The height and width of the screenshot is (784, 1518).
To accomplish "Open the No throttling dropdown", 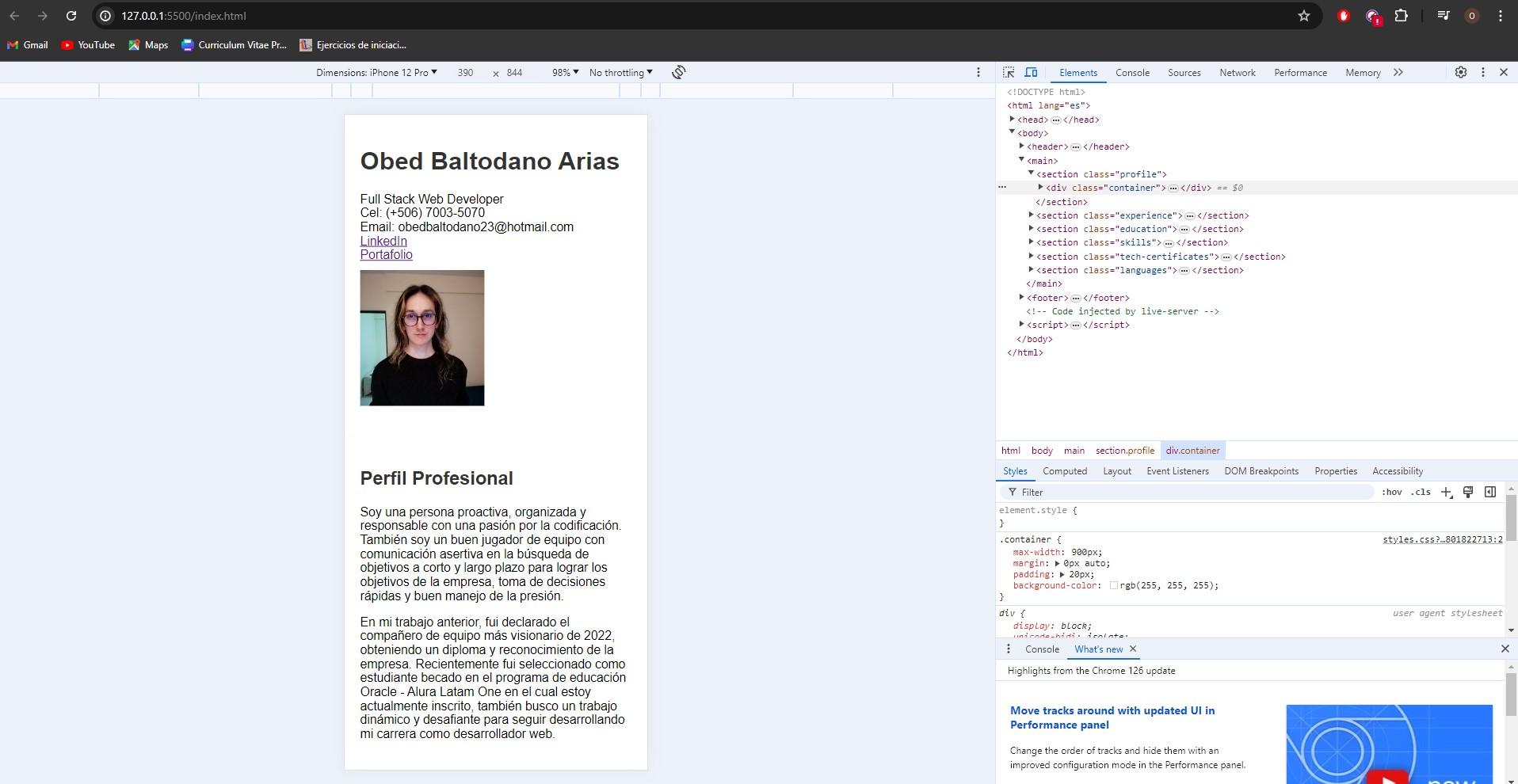I will [621, 72].
